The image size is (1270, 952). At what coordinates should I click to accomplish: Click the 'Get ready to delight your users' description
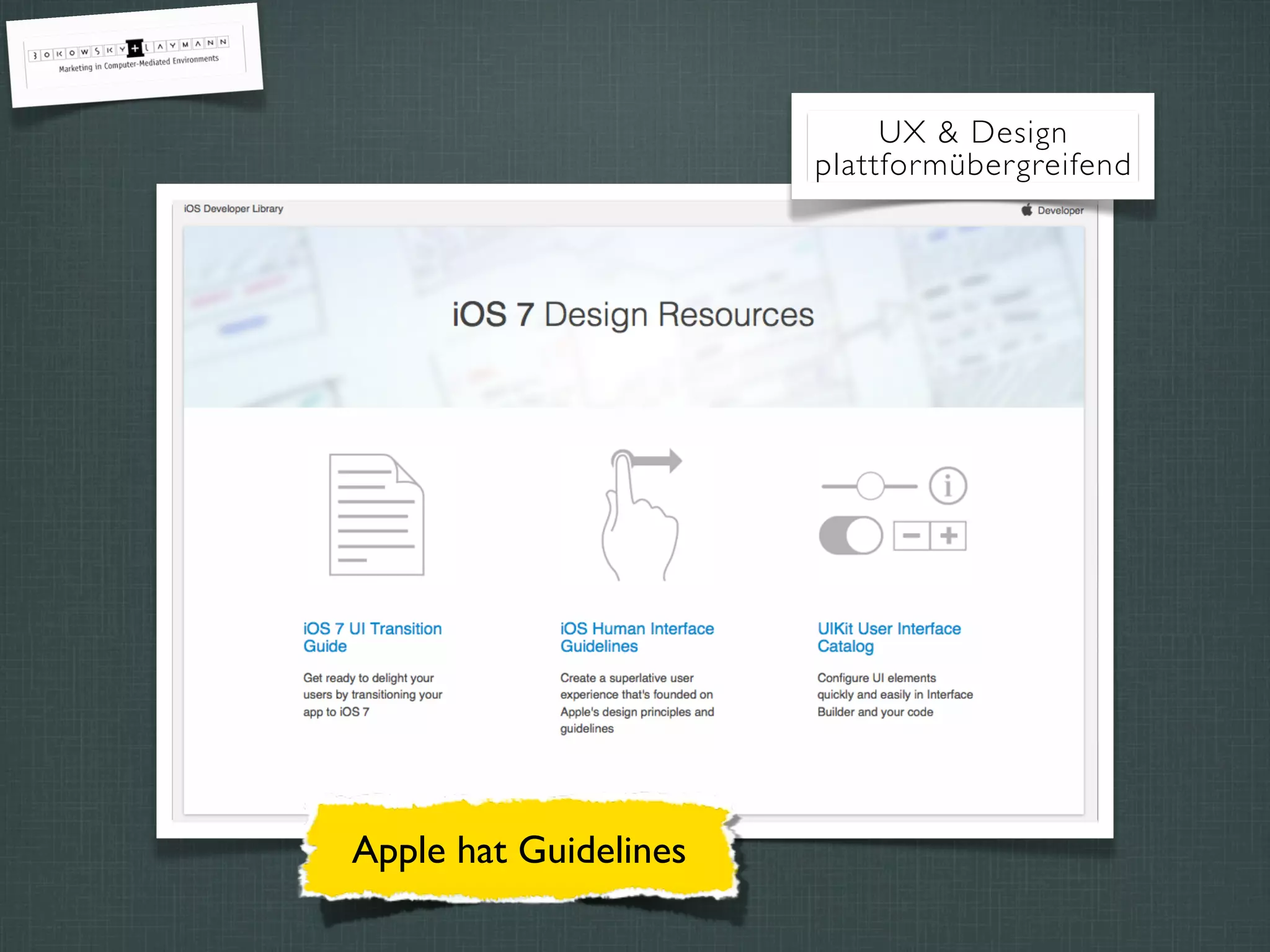pos(372,695)
